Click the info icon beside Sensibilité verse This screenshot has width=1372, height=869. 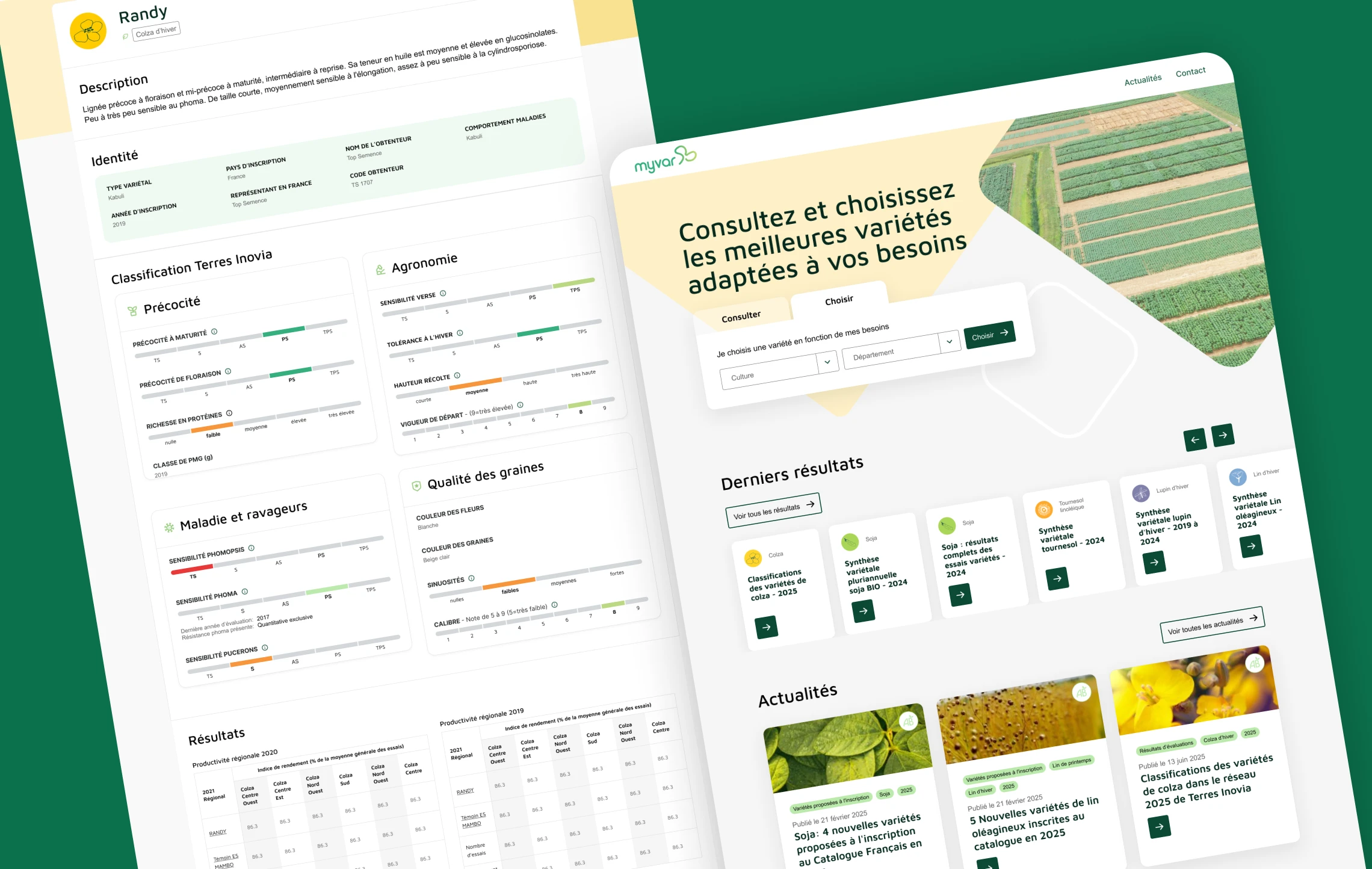(x=444, y=294)
